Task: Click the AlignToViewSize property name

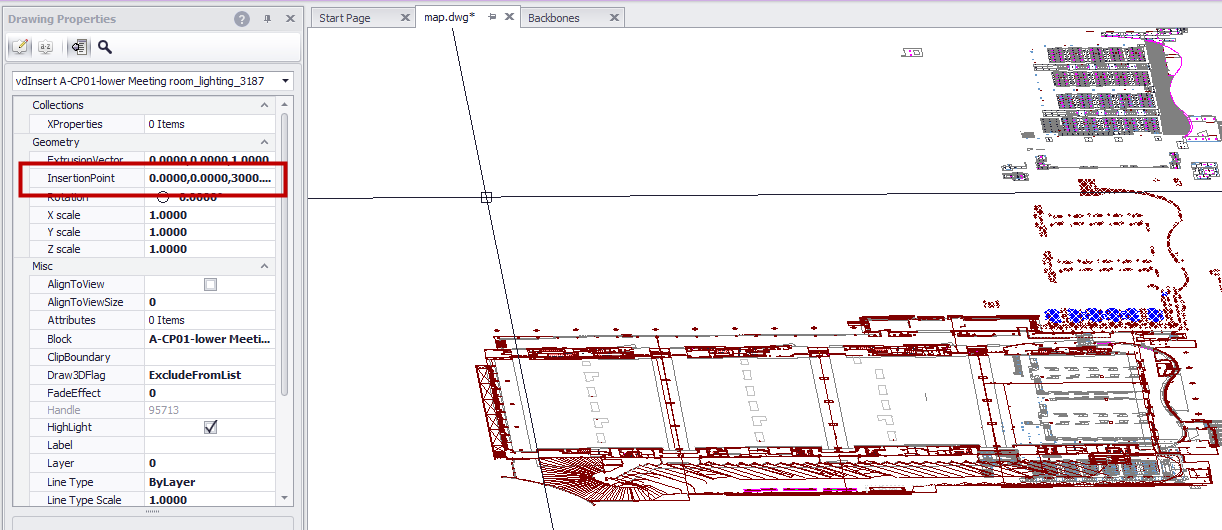Action: [x=85, y=302]
